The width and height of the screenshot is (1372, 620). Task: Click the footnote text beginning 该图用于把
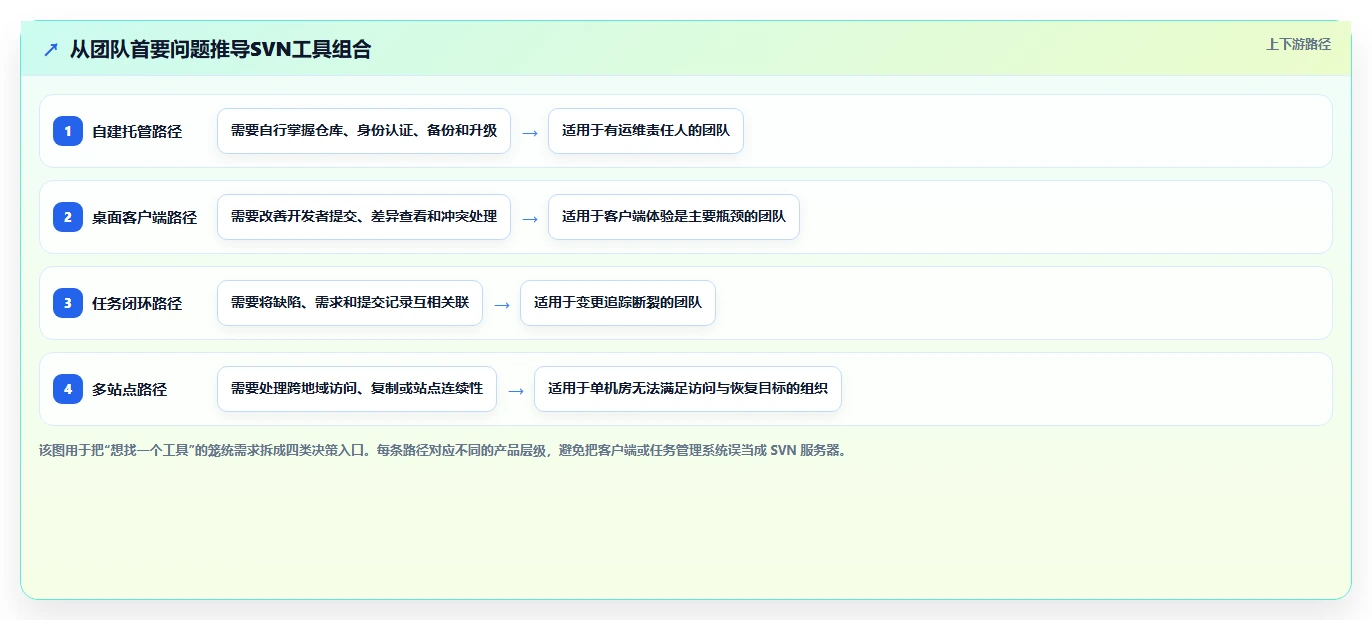(443, 450)
